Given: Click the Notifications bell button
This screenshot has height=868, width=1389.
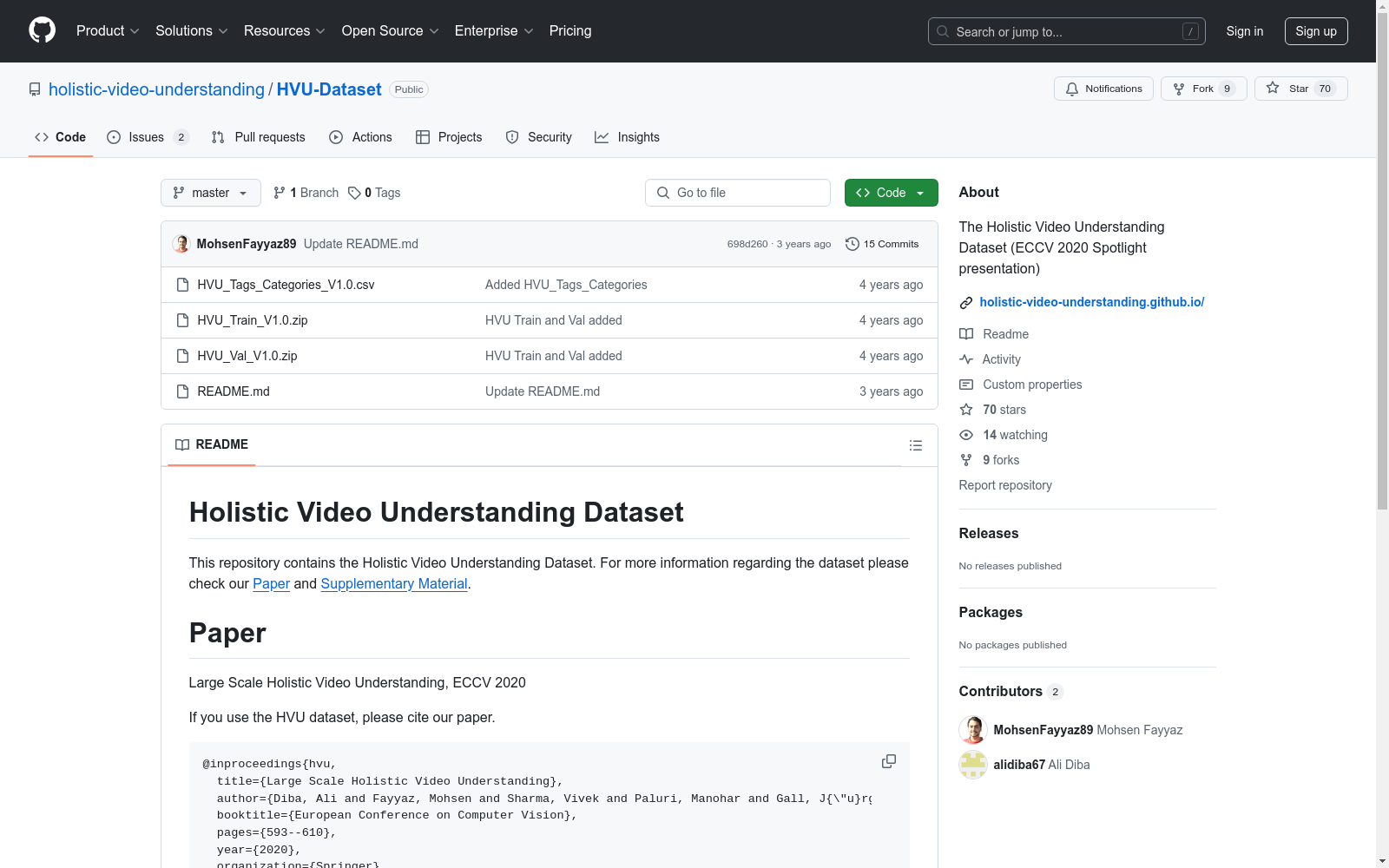Looking at the screenshot, I should 1103,89.
